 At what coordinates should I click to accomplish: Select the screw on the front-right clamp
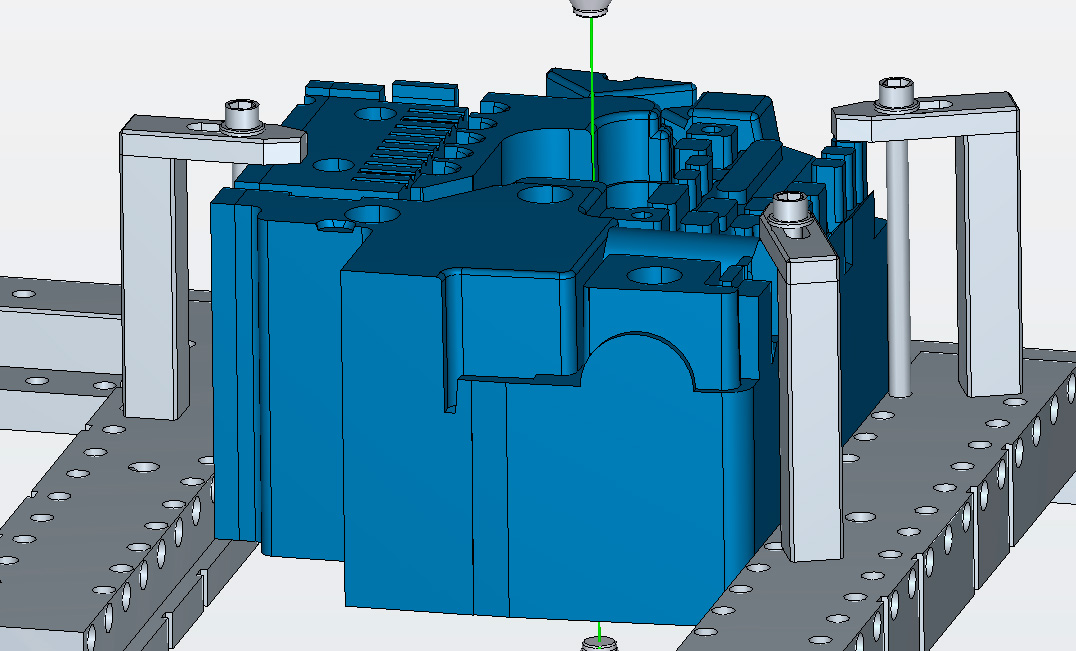pyautogui.click(x=791, y=211)
